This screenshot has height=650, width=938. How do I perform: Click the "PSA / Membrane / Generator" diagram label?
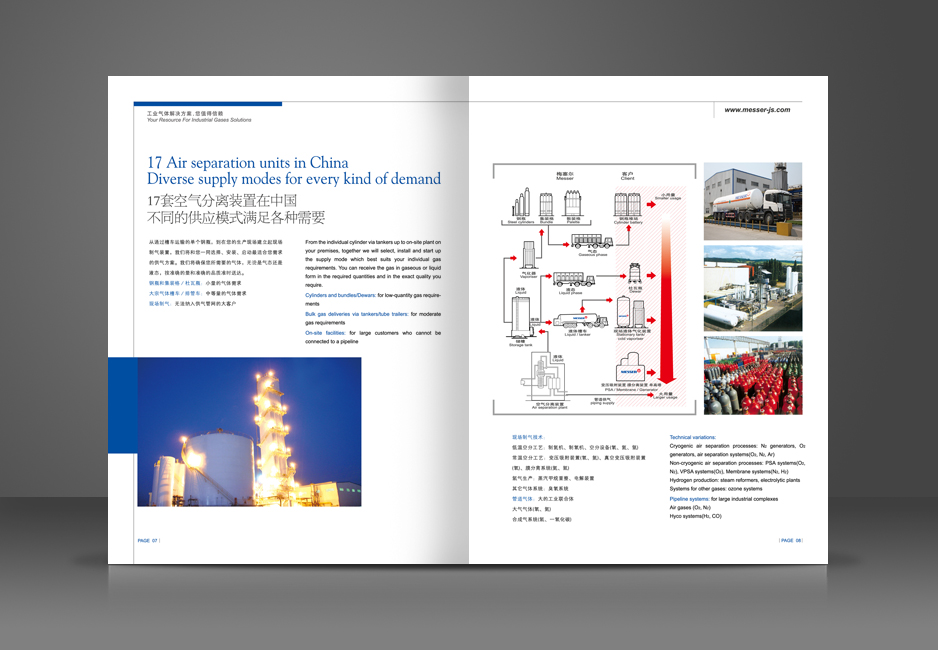pyautogui.click(x=631, y=389)
